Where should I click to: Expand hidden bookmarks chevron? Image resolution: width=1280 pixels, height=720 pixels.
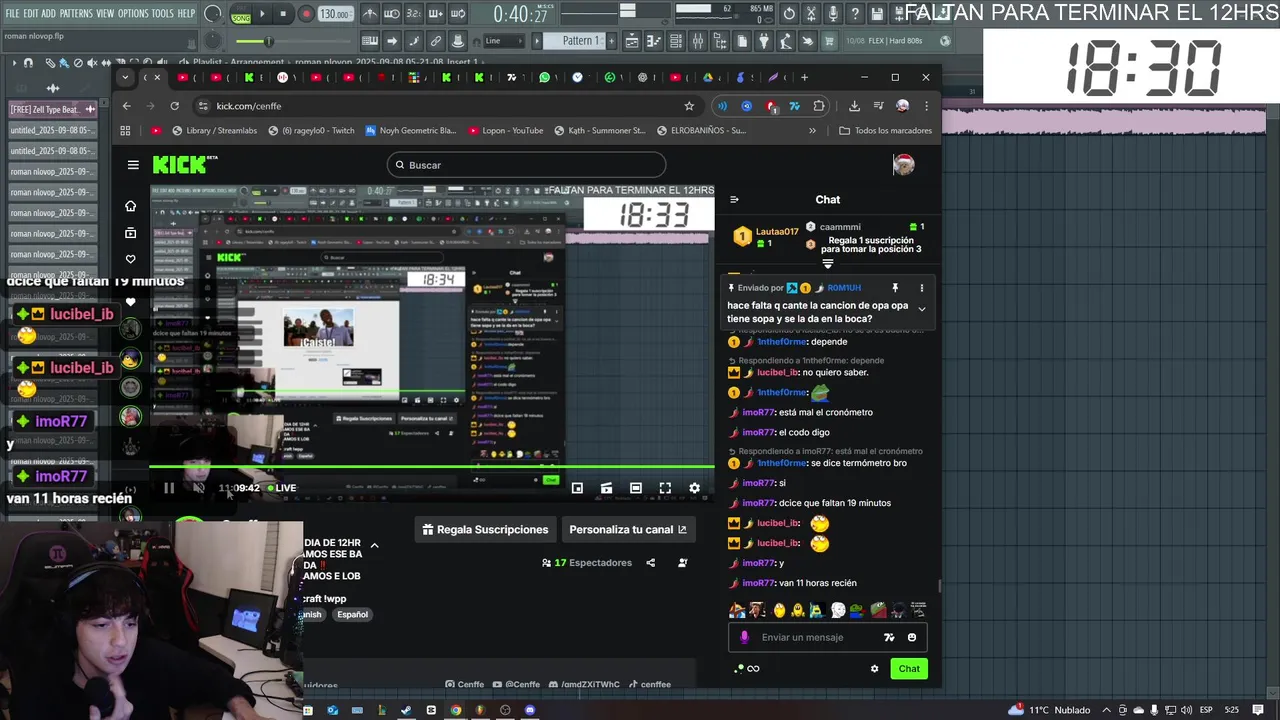(x=812, y=130)
